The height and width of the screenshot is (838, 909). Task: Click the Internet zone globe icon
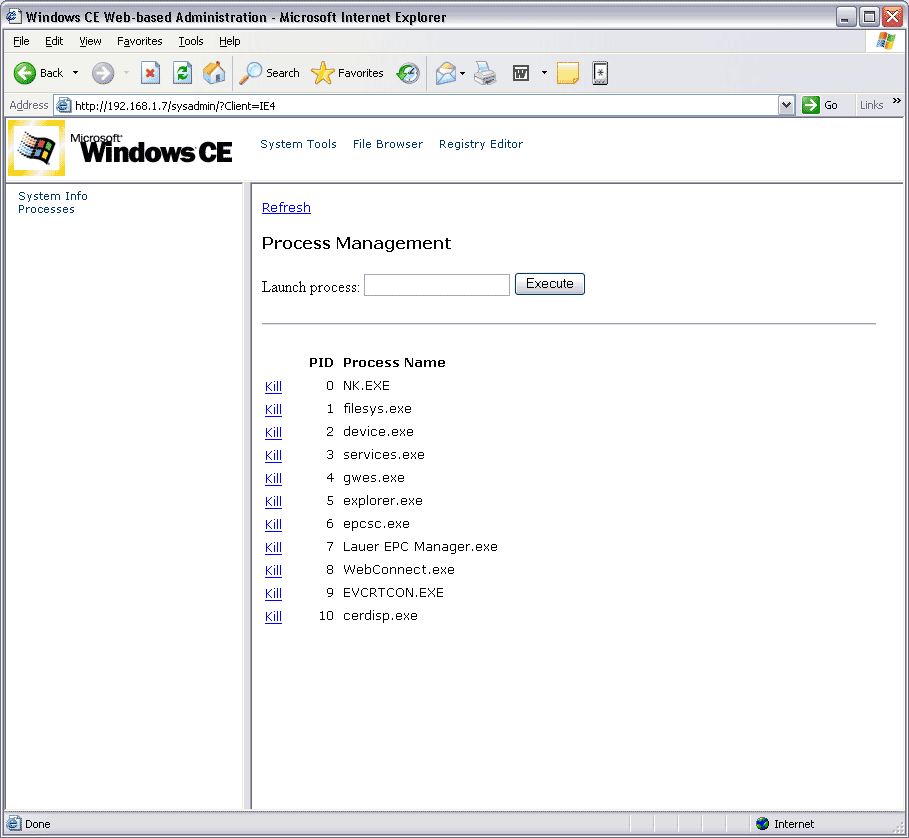[x=763, y=824]
